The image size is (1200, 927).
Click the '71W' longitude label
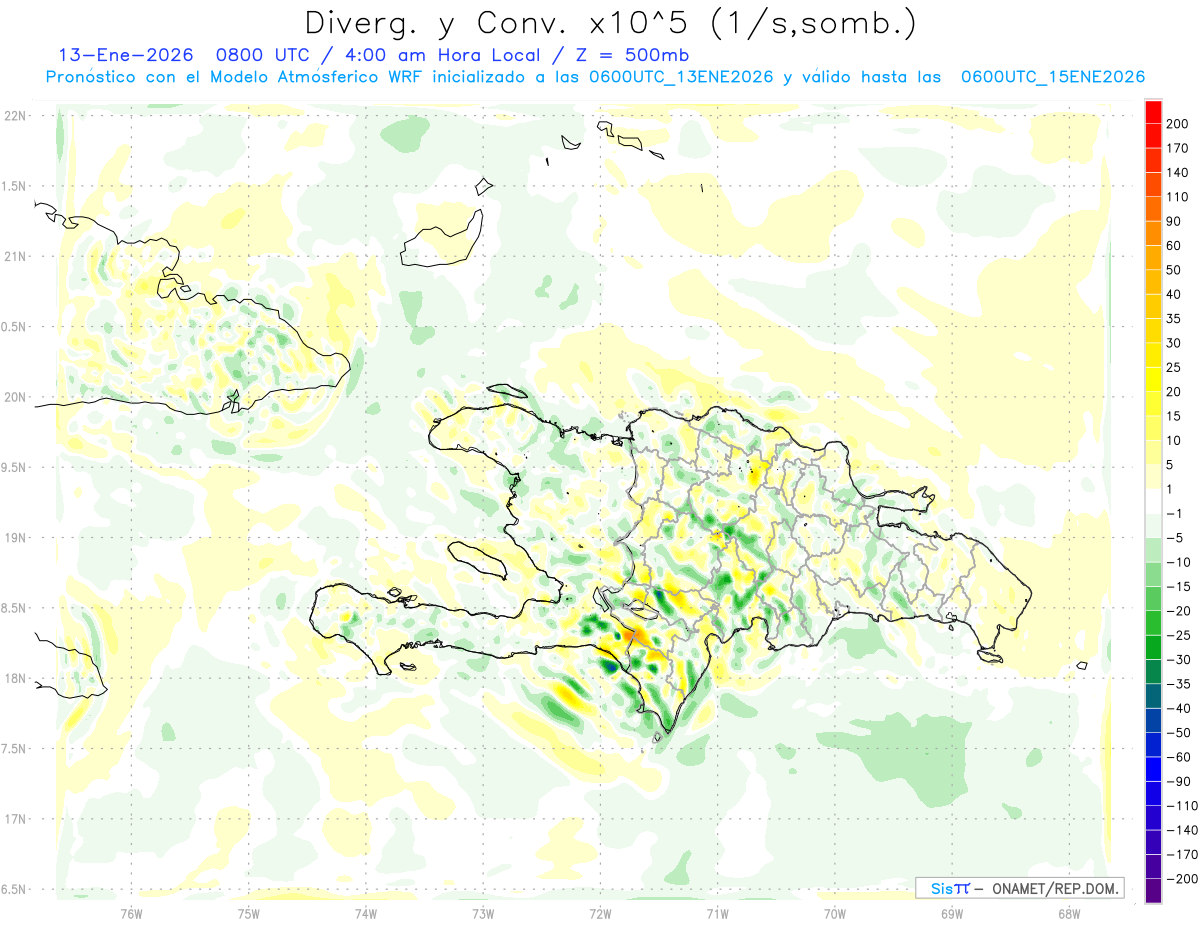[717, 913]
